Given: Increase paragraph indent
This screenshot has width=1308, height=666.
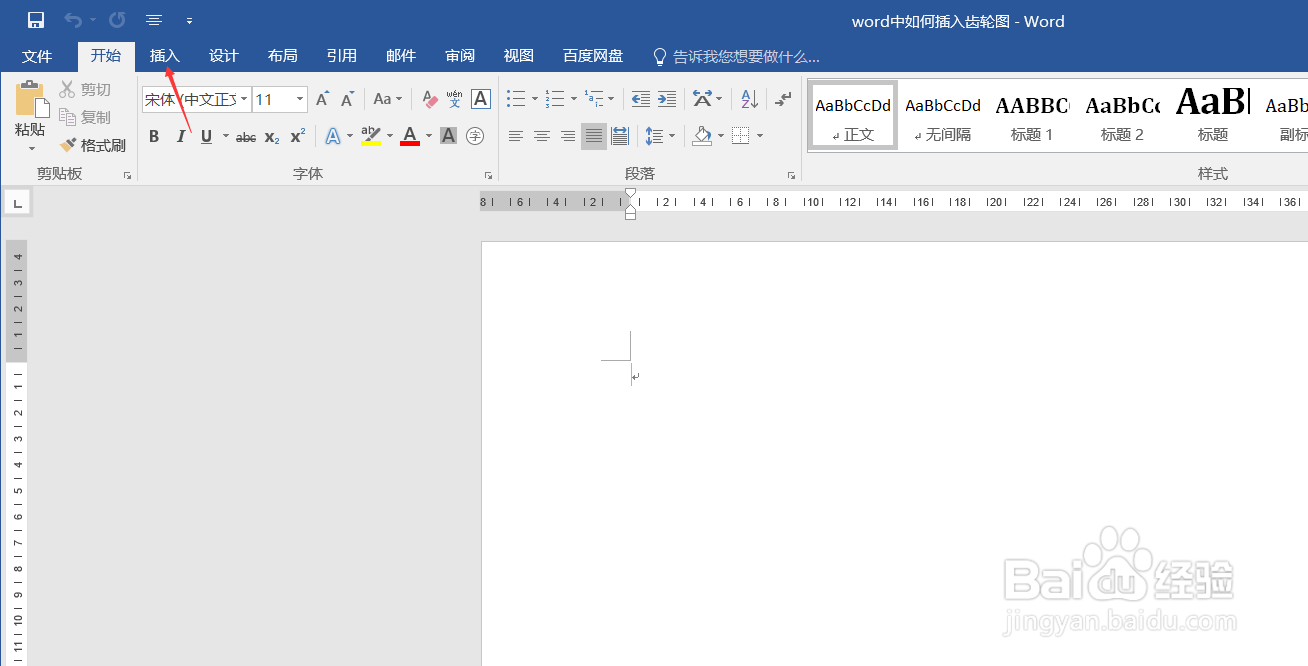Looking at the screenshot, I should click(667, 99).
